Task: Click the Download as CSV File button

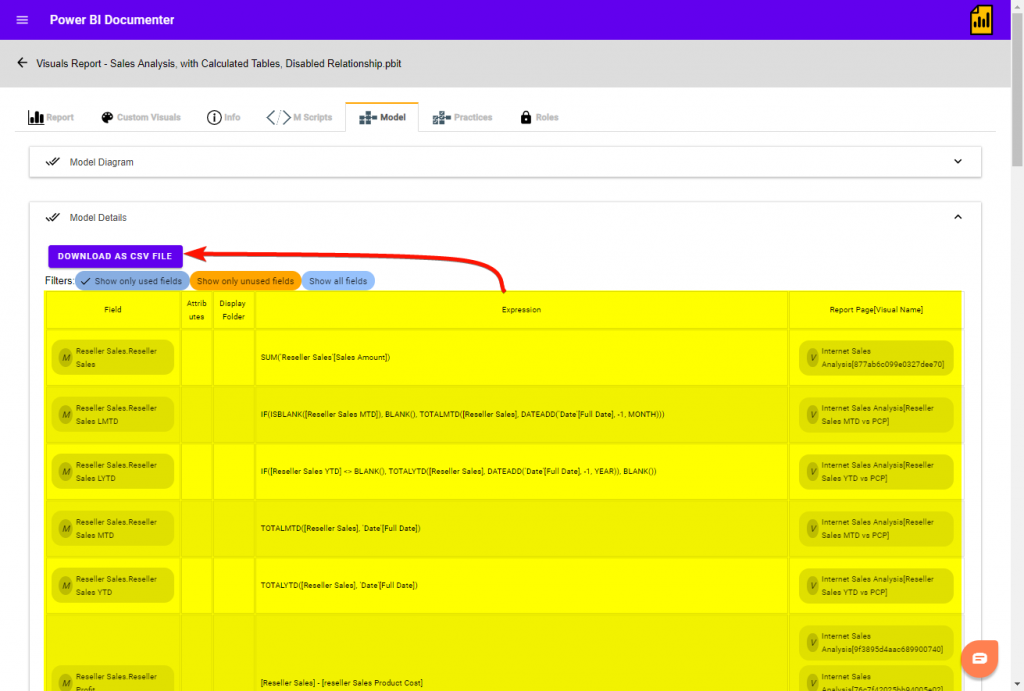Action: click(x=115, y=256)
